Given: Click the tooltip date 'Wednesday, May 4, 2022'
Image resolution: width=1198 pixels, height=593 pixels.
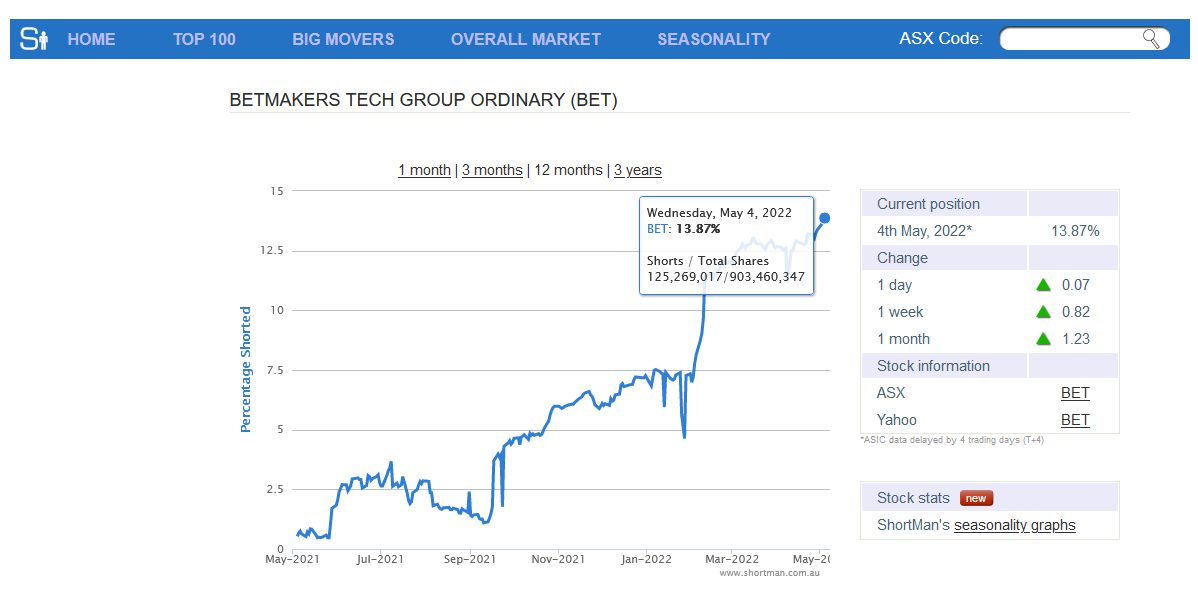Looking at the screenshot, I should point(719,212).
